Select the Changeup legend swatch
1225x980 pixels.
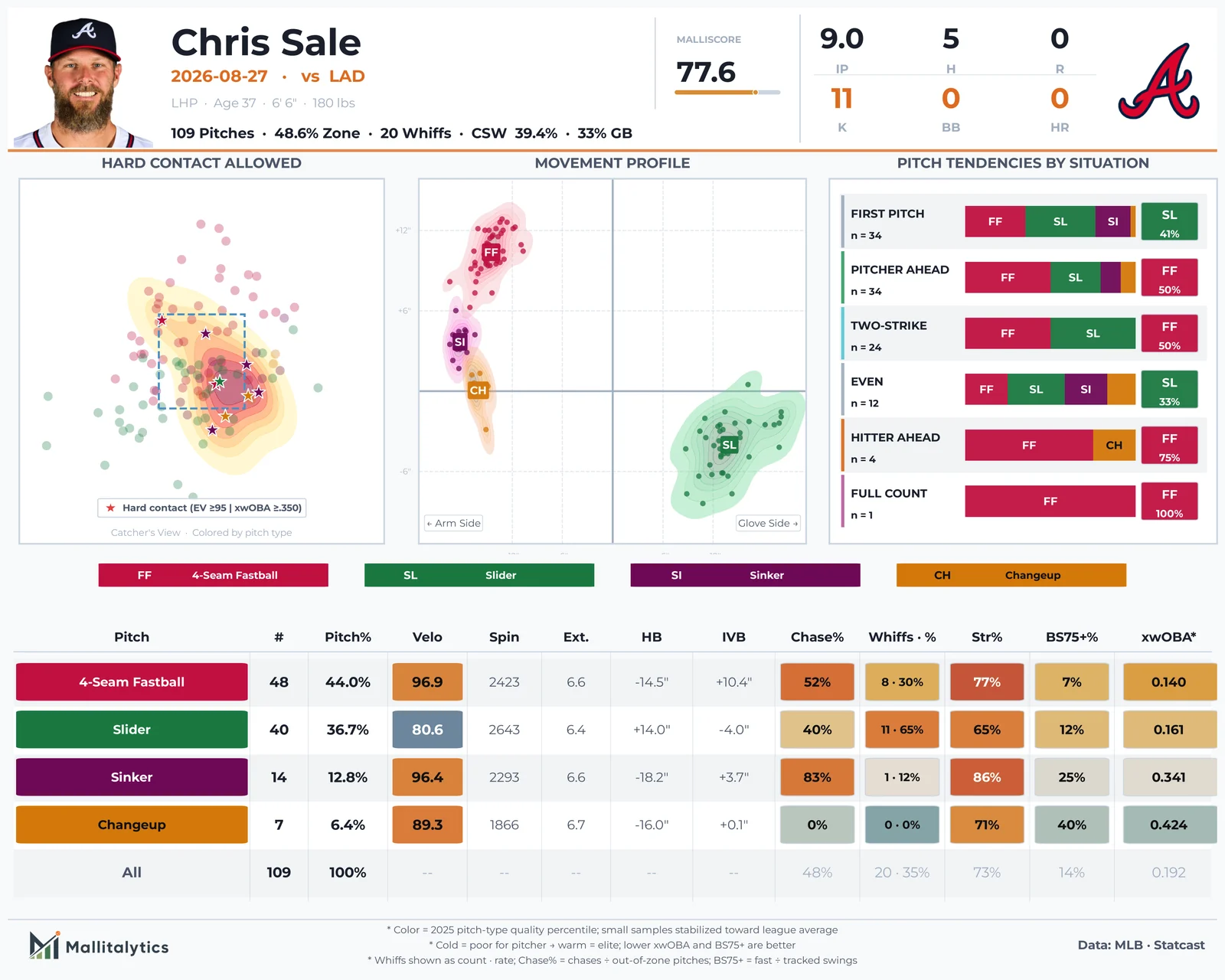pos(1011,575)
